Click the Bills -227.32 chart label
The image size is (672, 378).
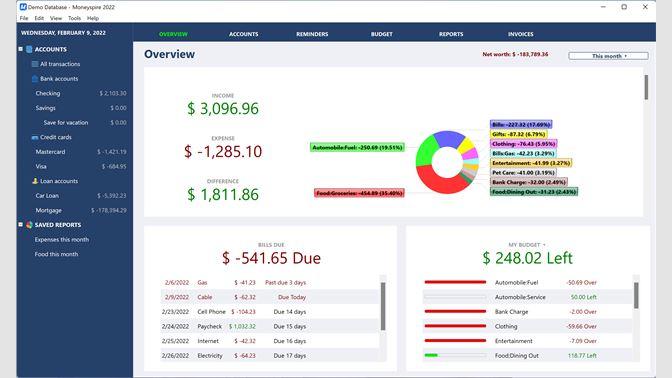click(x=521, y=124)
